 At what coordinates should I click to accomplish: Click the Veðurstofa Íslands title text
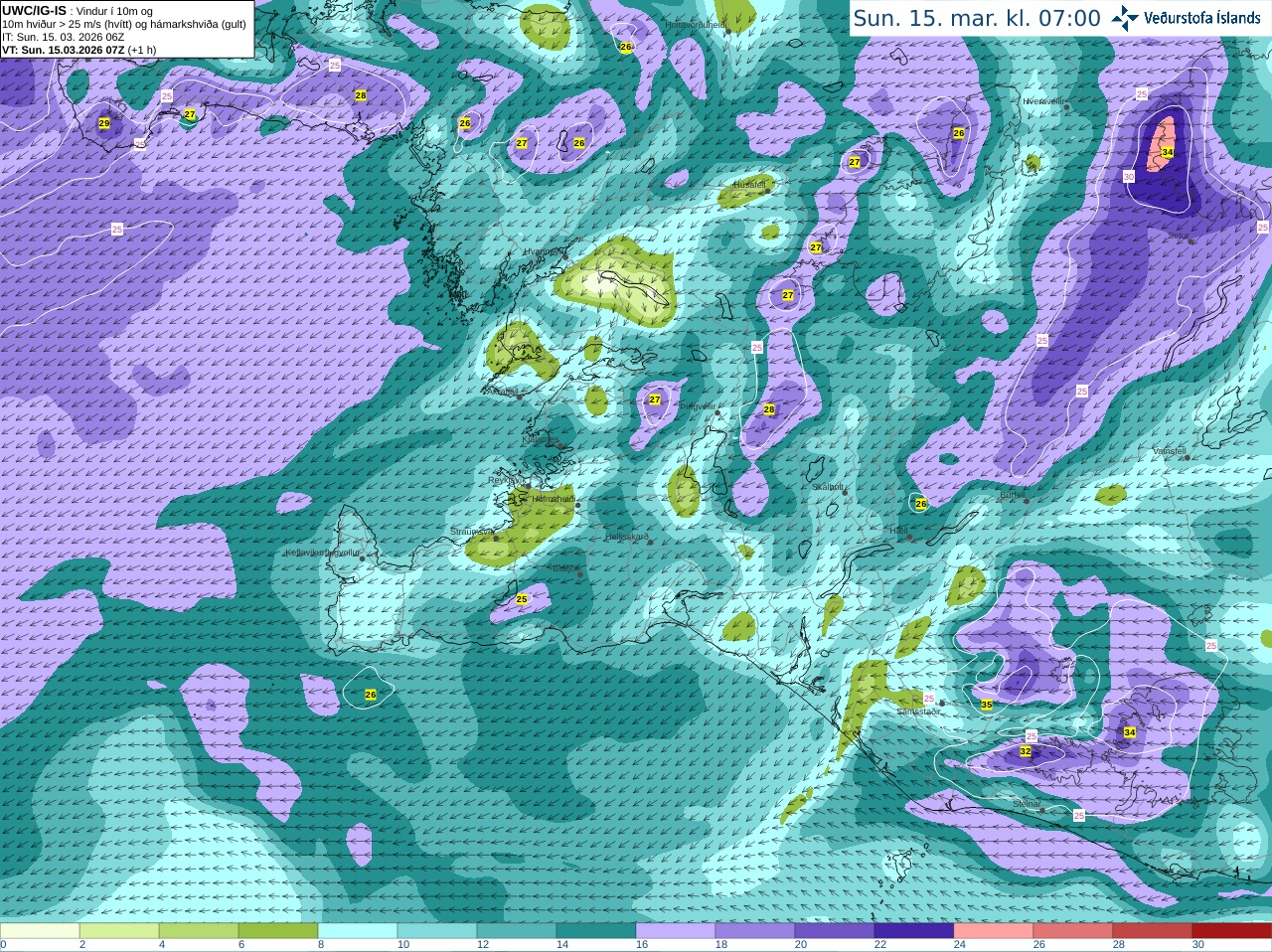pyautogui.click(x=1202, y=18)
